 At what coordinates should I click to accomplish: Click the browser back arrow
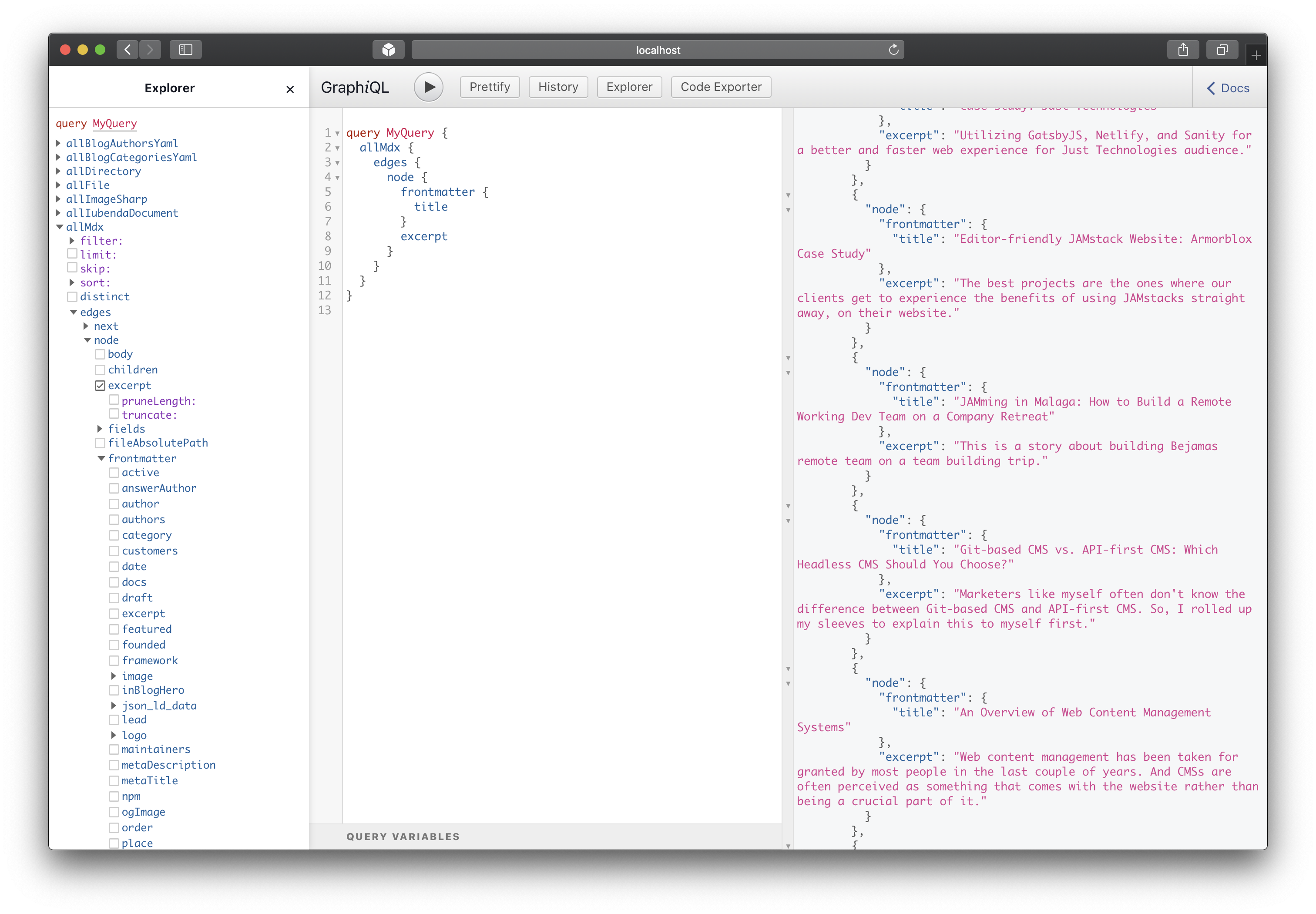(x=128, y=50)
